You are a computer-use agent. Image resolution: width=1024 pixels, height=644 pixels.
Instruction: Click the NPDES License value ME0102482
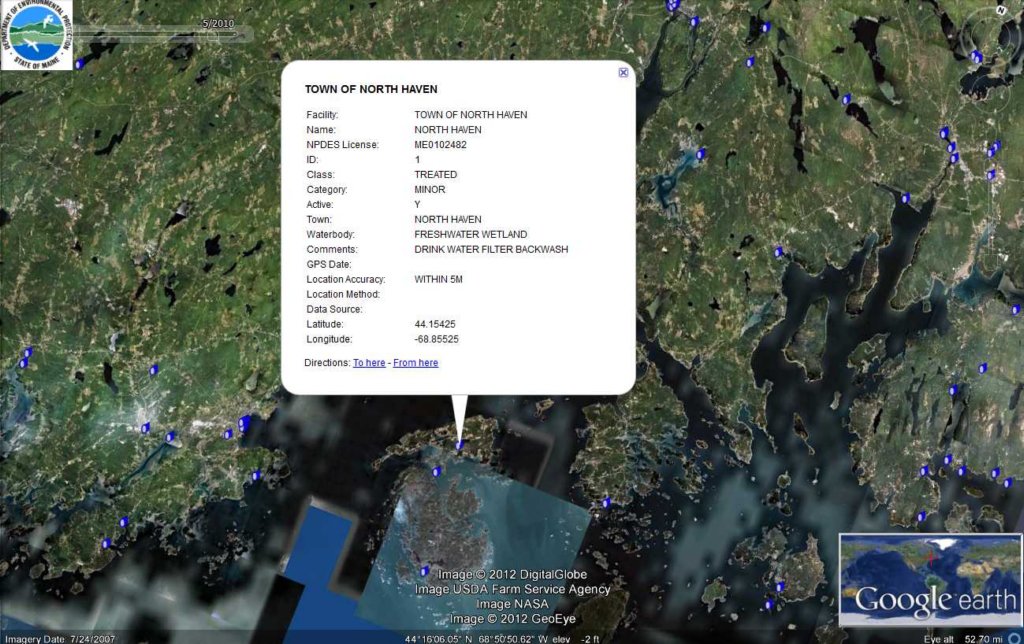pos(440,145)
